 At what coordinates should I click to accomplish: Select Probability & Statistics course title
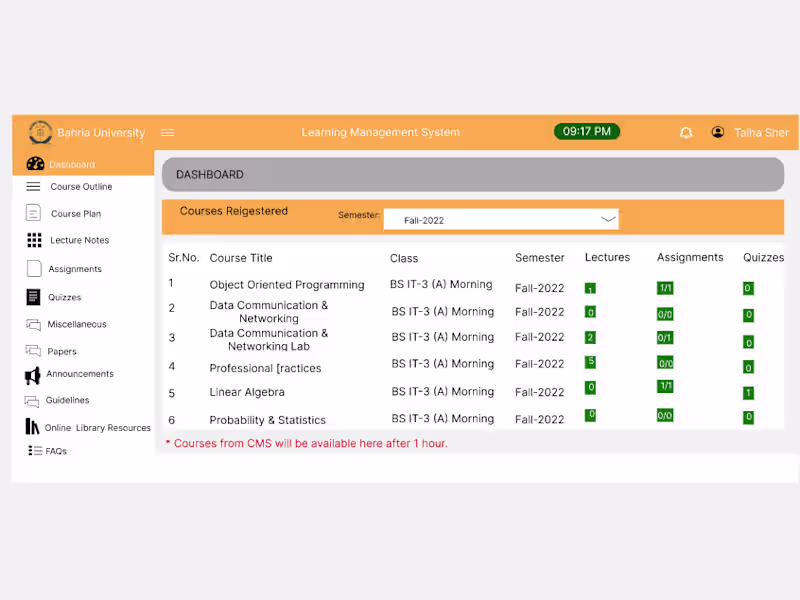(x=267, y=420)
